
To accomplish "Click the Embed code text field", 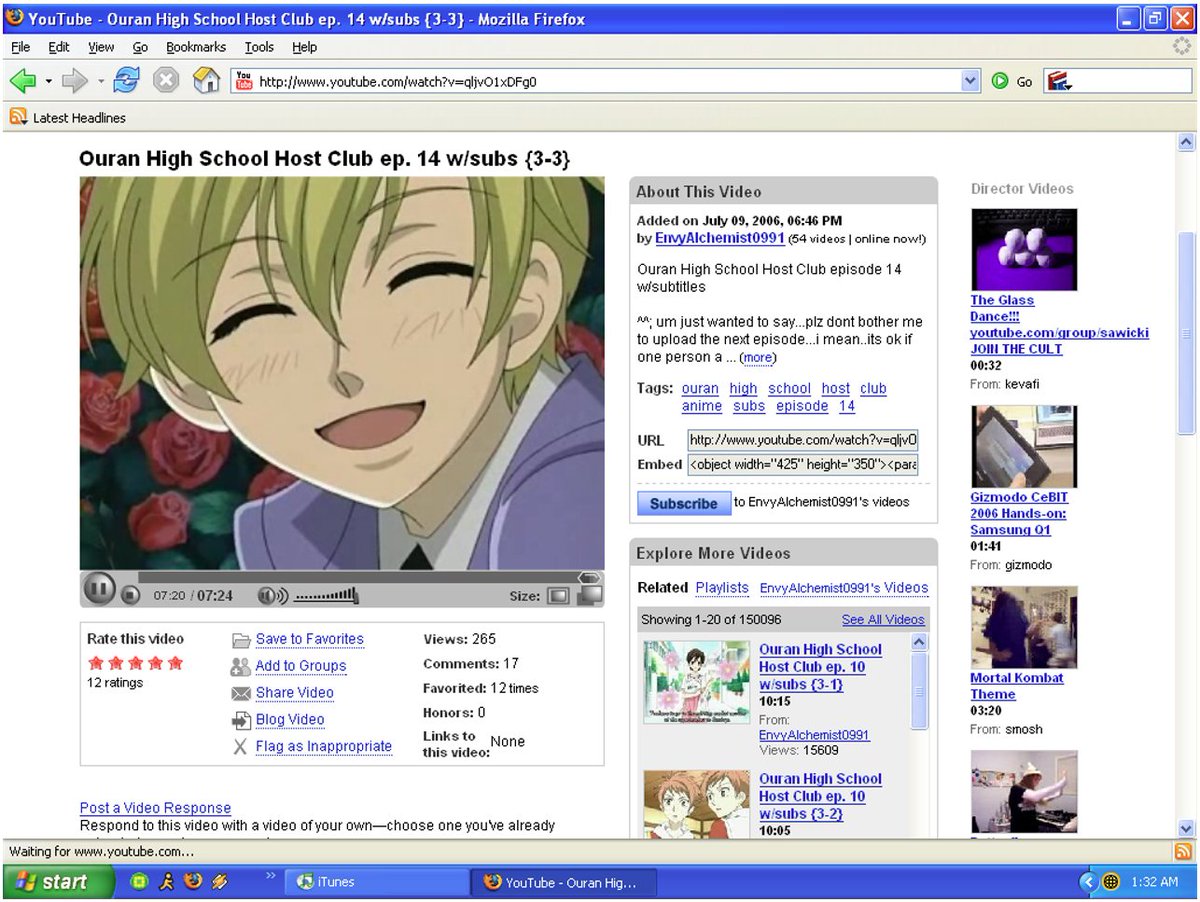I will pos(803,465).
